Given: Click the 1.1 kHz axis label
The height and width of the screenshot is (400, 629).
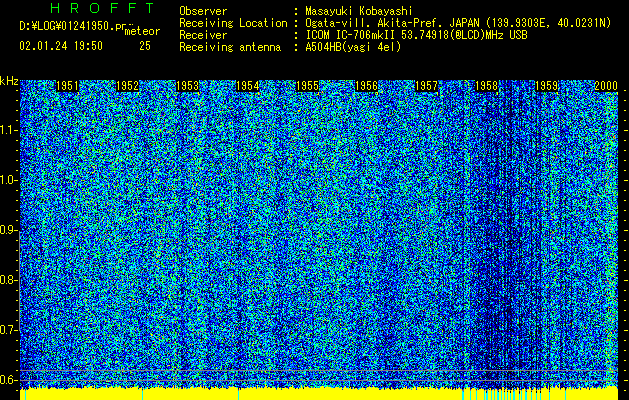Looking at the screenshot, I should (x=9, y=130).
